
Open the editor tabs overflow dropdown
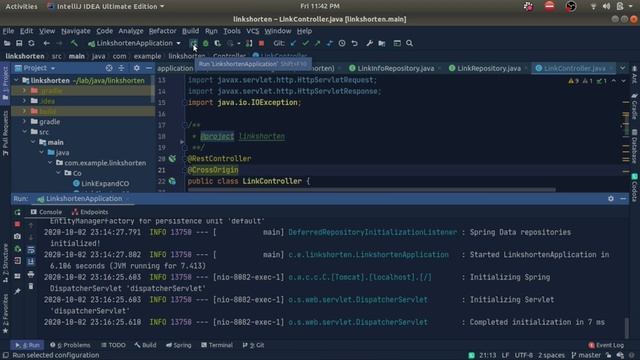coord(622,69)
